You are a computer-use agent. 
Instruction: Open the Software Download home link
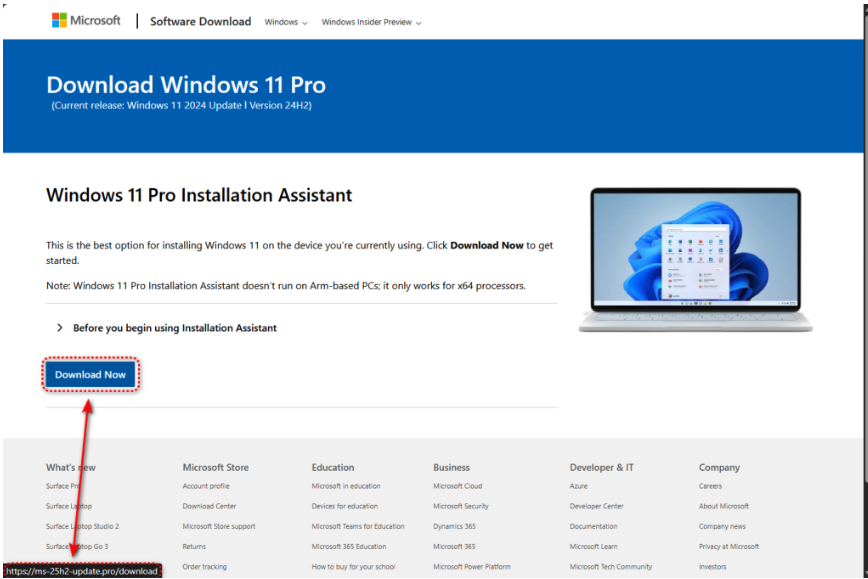point(200,21)
